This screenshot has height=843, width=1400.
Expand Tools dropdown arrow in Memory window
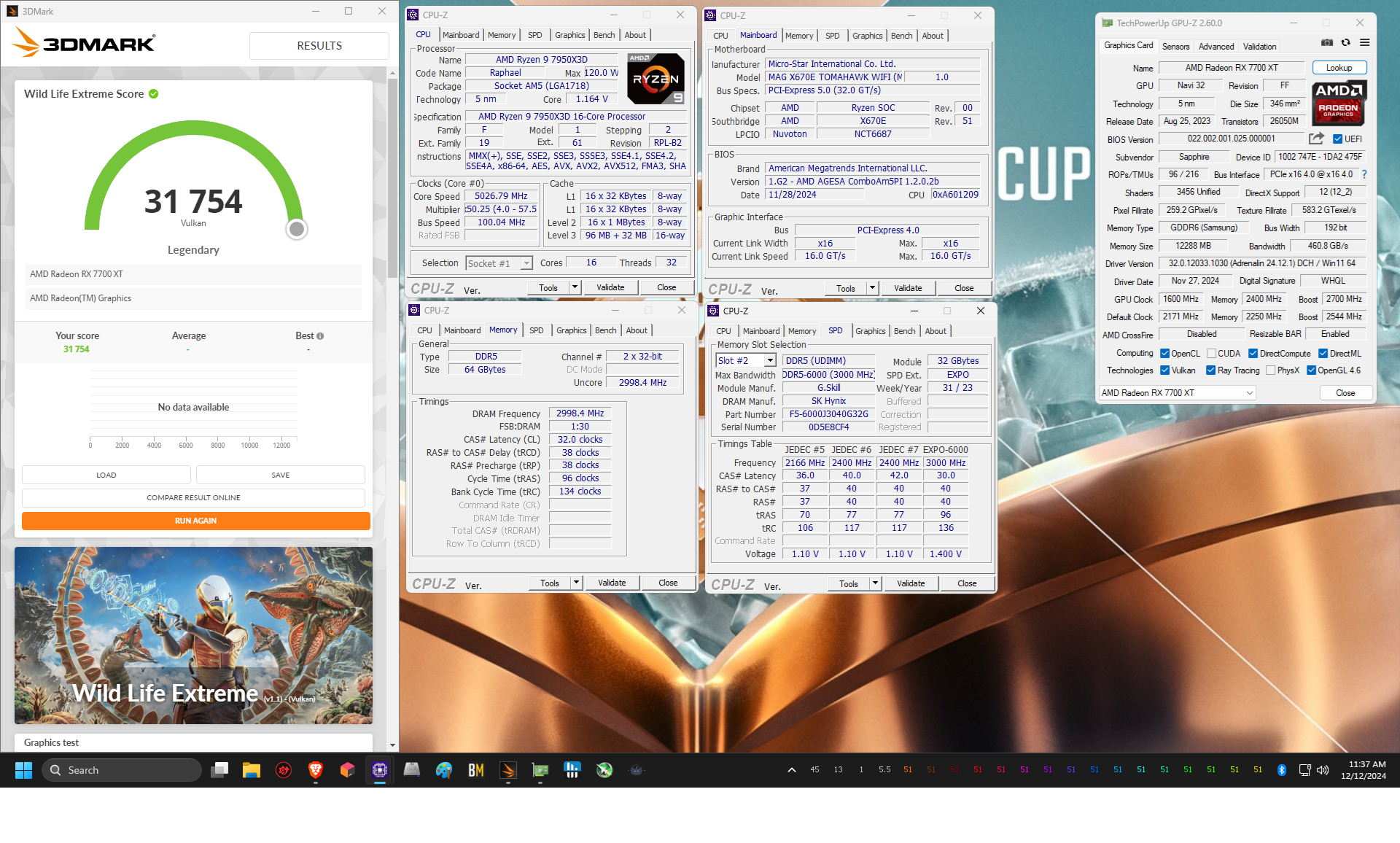(576, 583)
